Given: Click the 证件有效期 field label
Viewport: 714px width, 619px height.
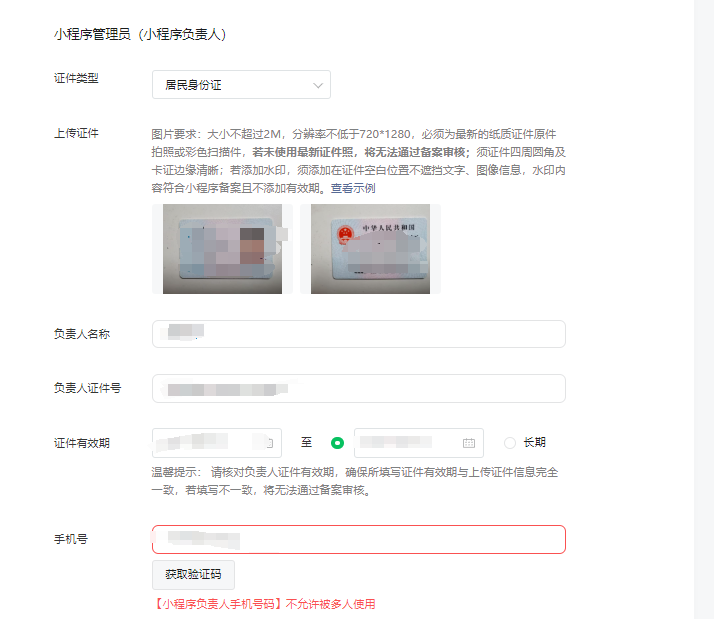Looking at the screenshot, I should tap(82, 443).
